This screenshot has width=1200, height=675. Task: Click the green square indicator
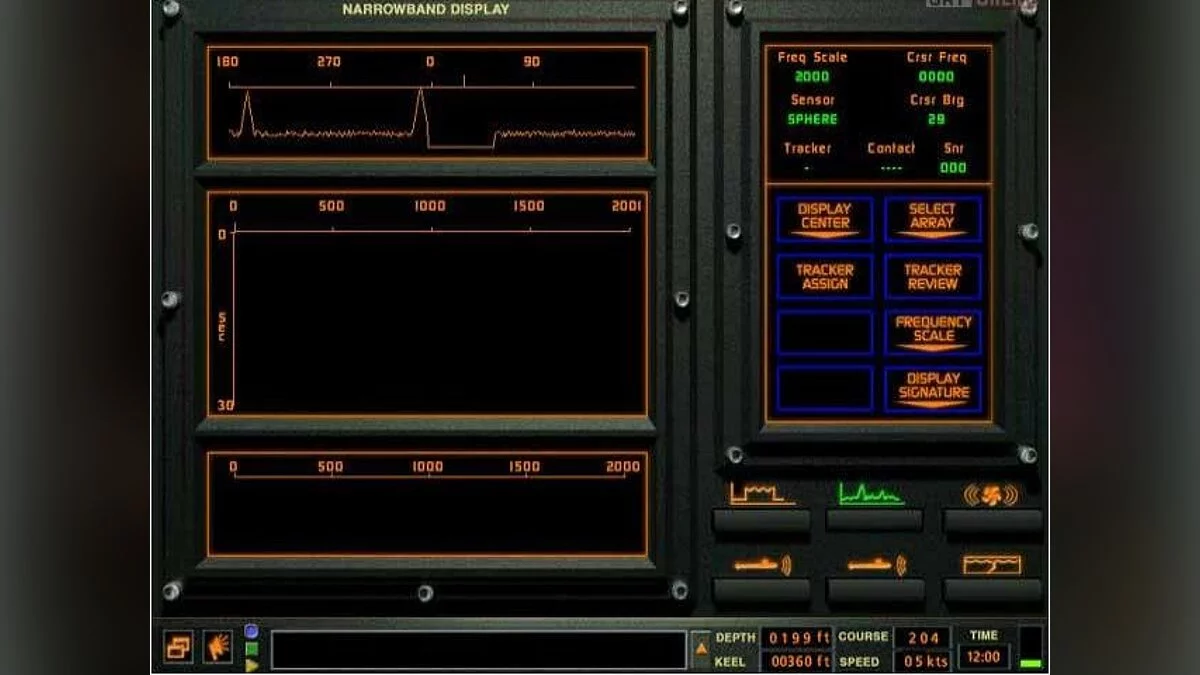click(251, 648)
